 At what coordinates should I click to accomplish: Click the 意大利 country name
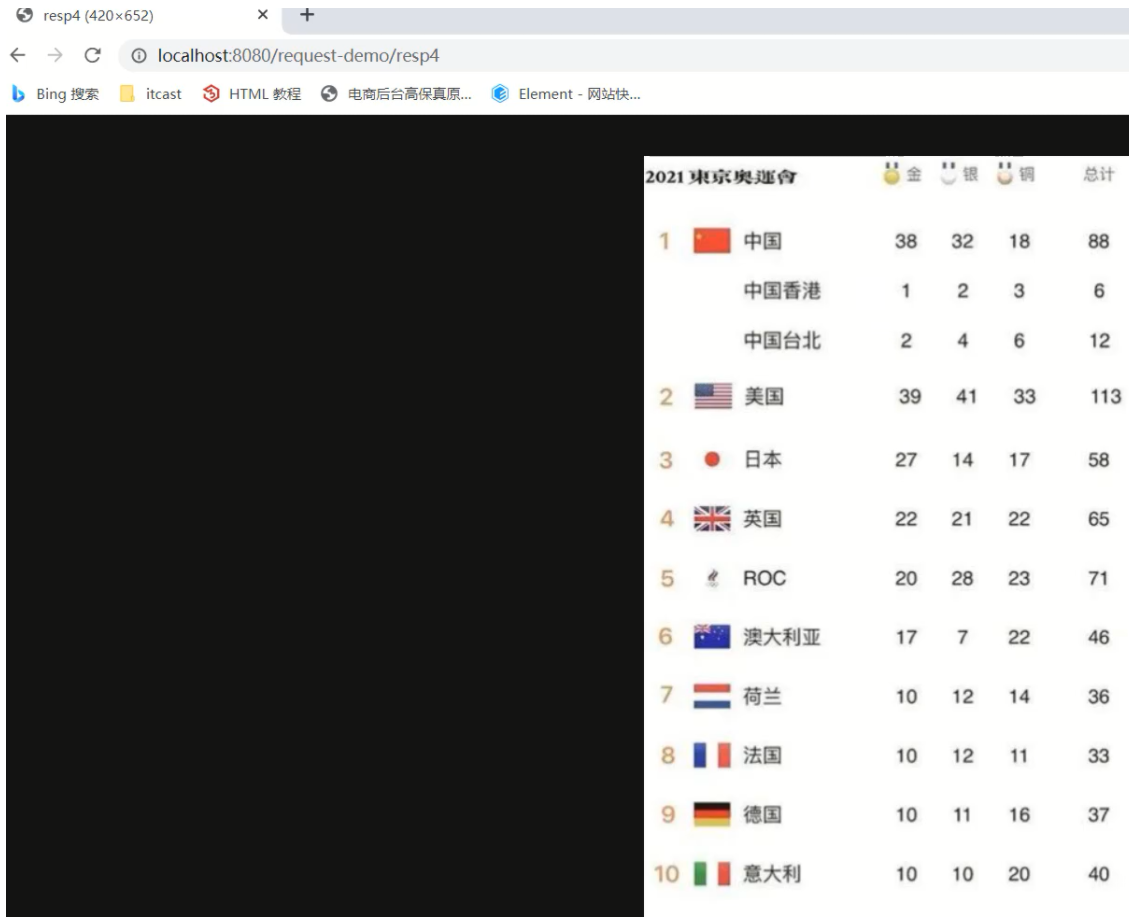pyautogui.click(x=772, y=874)
